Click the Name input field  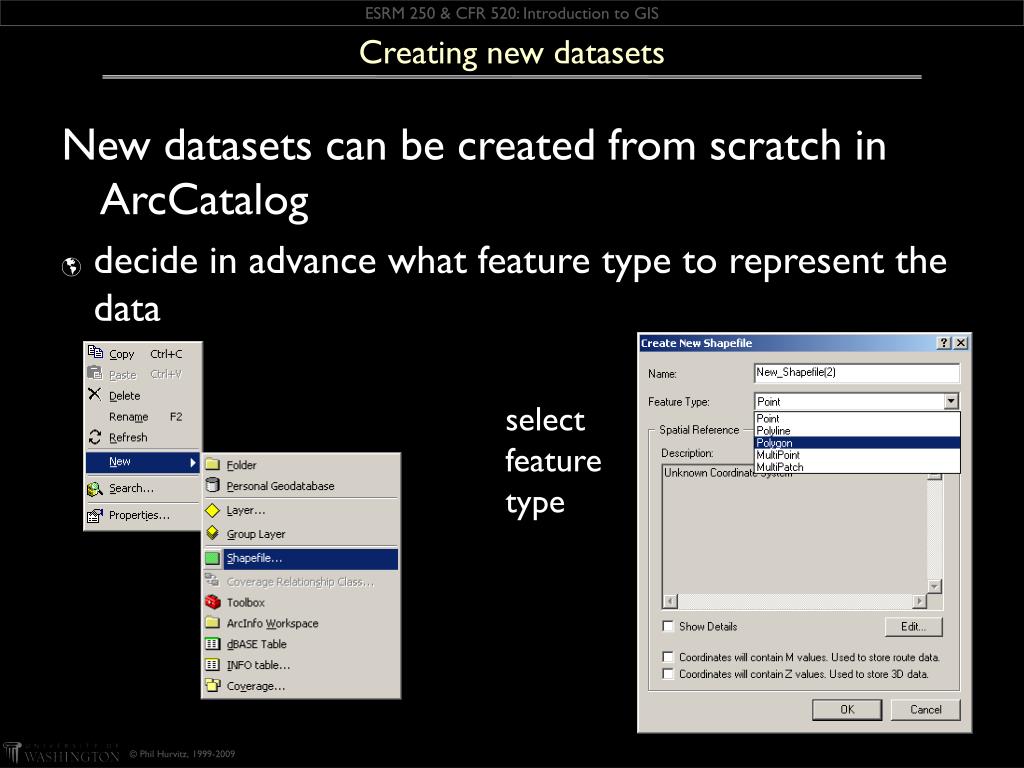pyautogui.click(x=857, y=372)
